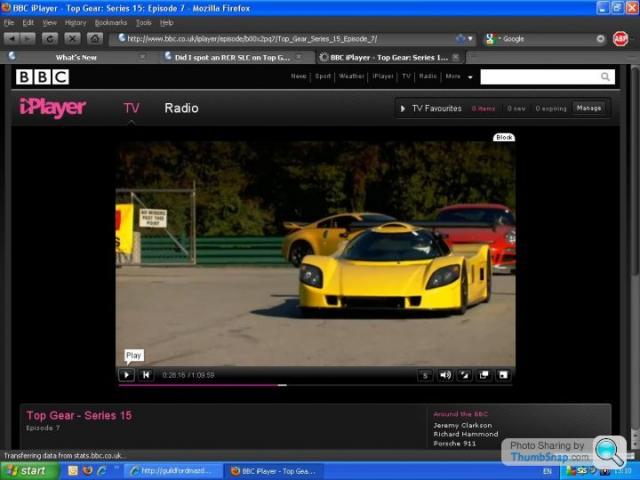Click the BBC logo

point(42,77)
